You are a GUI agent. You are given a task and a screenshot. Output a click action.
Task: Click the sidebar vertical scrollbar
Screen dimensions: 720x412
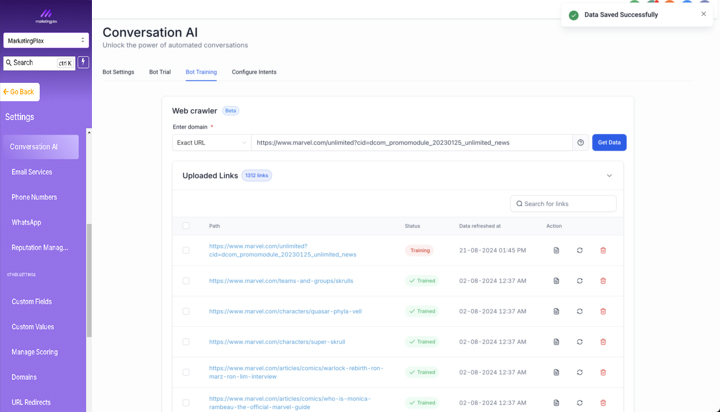pyautogui.click(x=89, y=280)
